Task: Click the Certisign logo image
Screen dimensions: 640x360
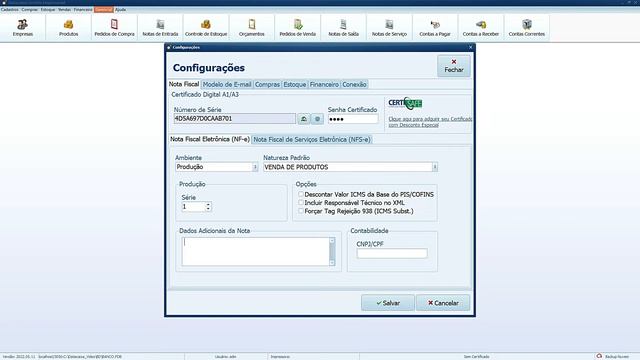Action: tap(405, 103)
